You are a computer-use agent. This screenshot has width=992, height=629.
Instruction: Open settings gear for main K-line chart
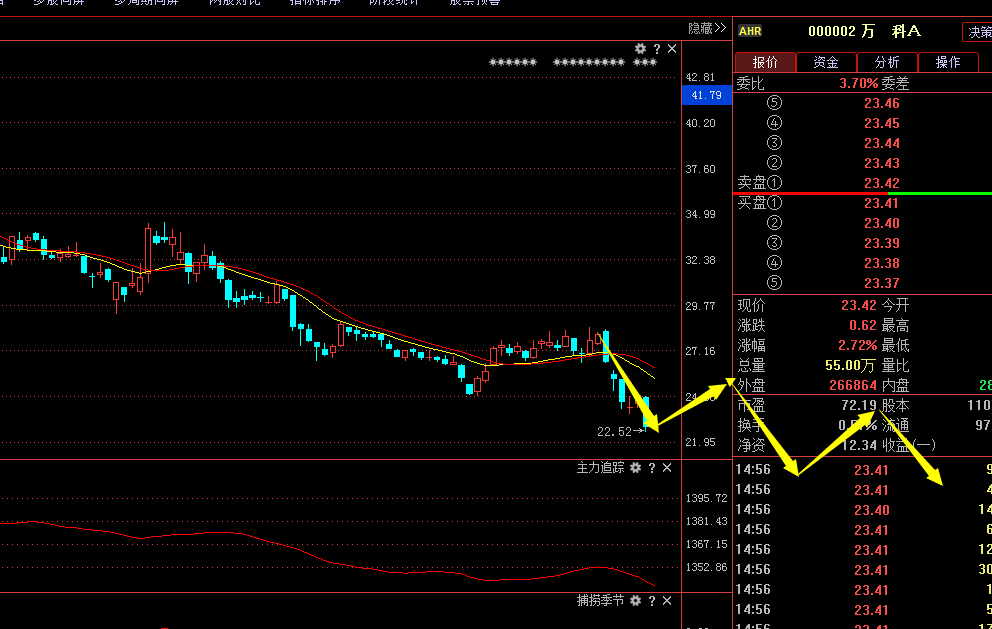click(x=641, y=48)
